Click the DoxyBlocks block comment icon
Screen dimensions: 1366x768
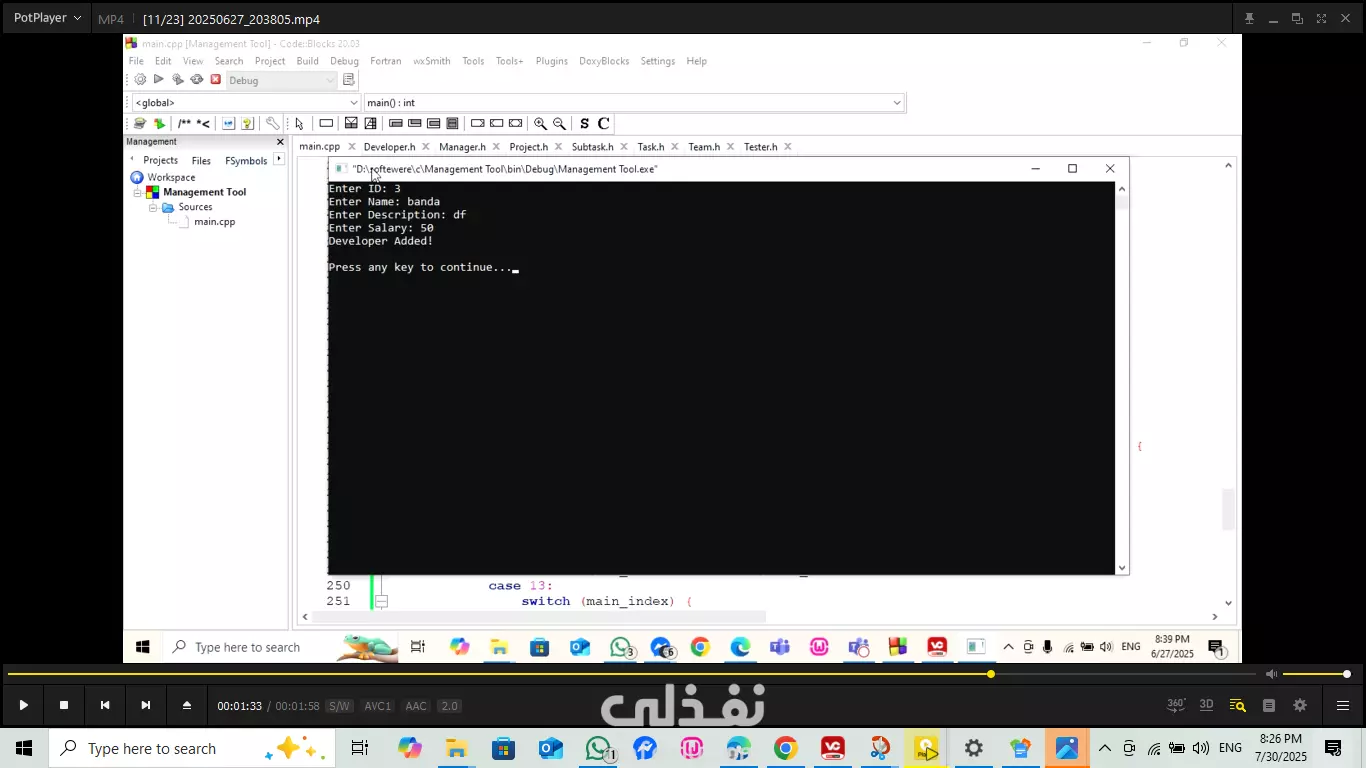184,124
